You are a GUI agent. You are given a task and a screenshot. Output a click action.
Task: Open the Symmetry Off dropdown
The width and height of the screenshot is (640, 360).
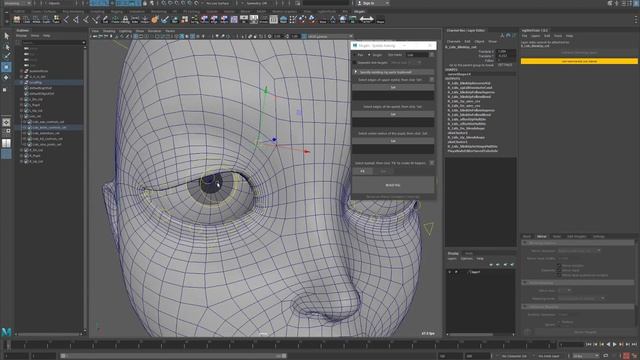[256, 3]
